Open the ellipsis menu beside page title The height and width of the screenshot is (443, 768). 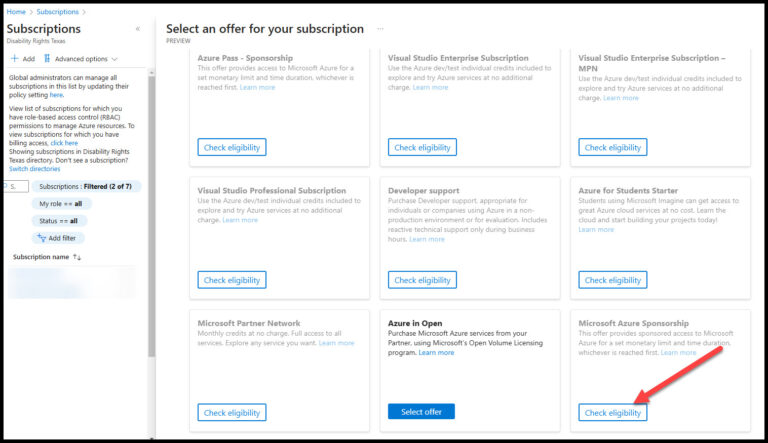tap(380, 29)
